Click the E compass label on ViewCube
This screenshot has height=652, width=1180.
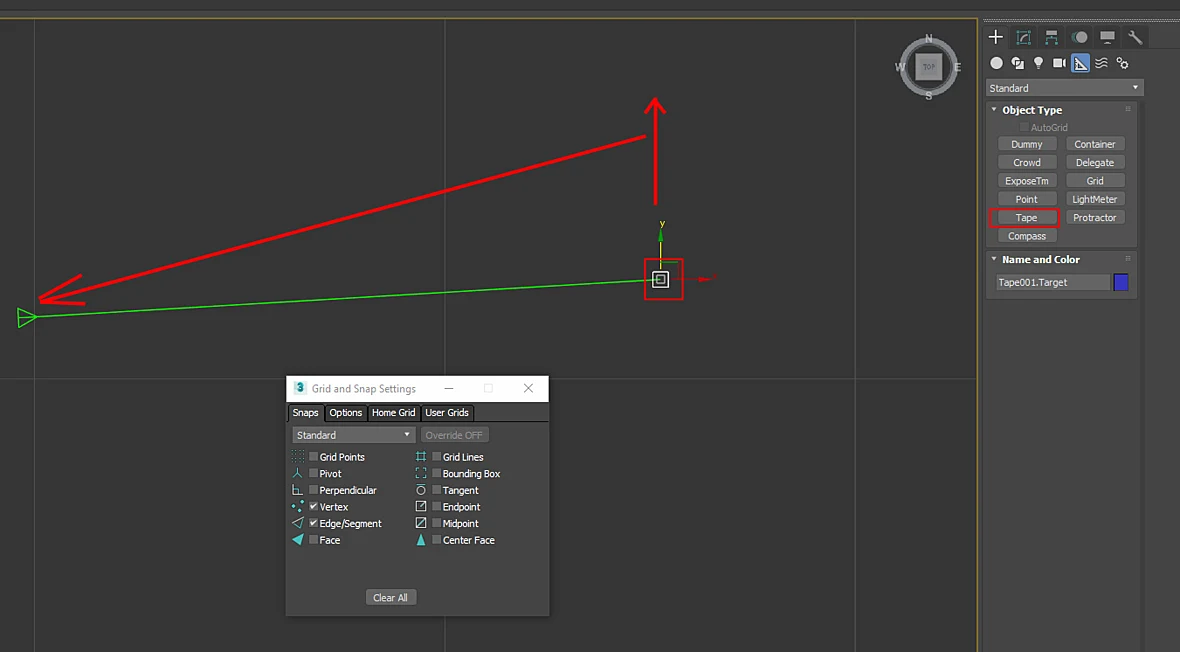pos(957,67)
